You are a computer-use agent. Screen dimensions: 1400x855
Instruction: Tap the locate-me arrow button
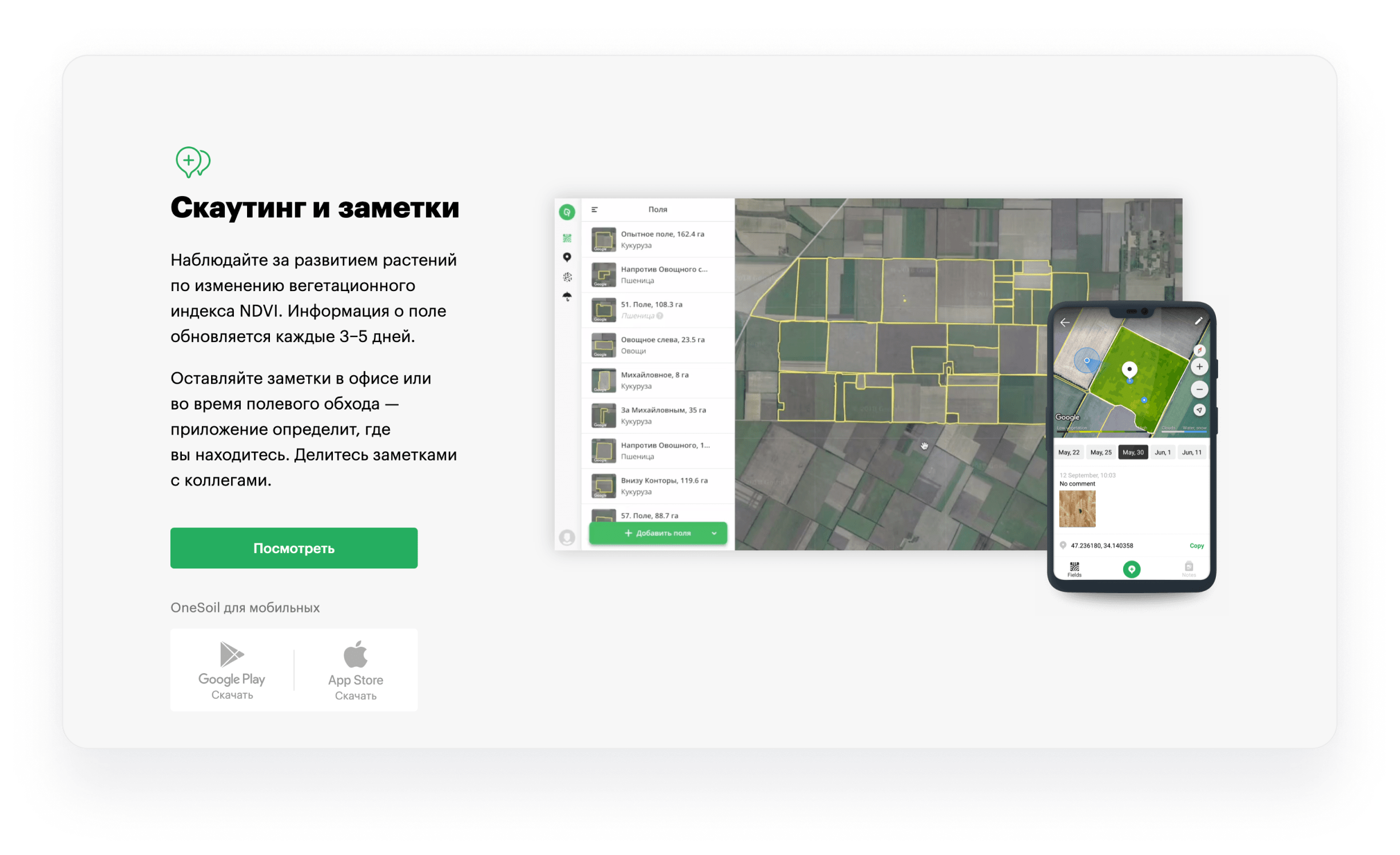[1199, 410]
